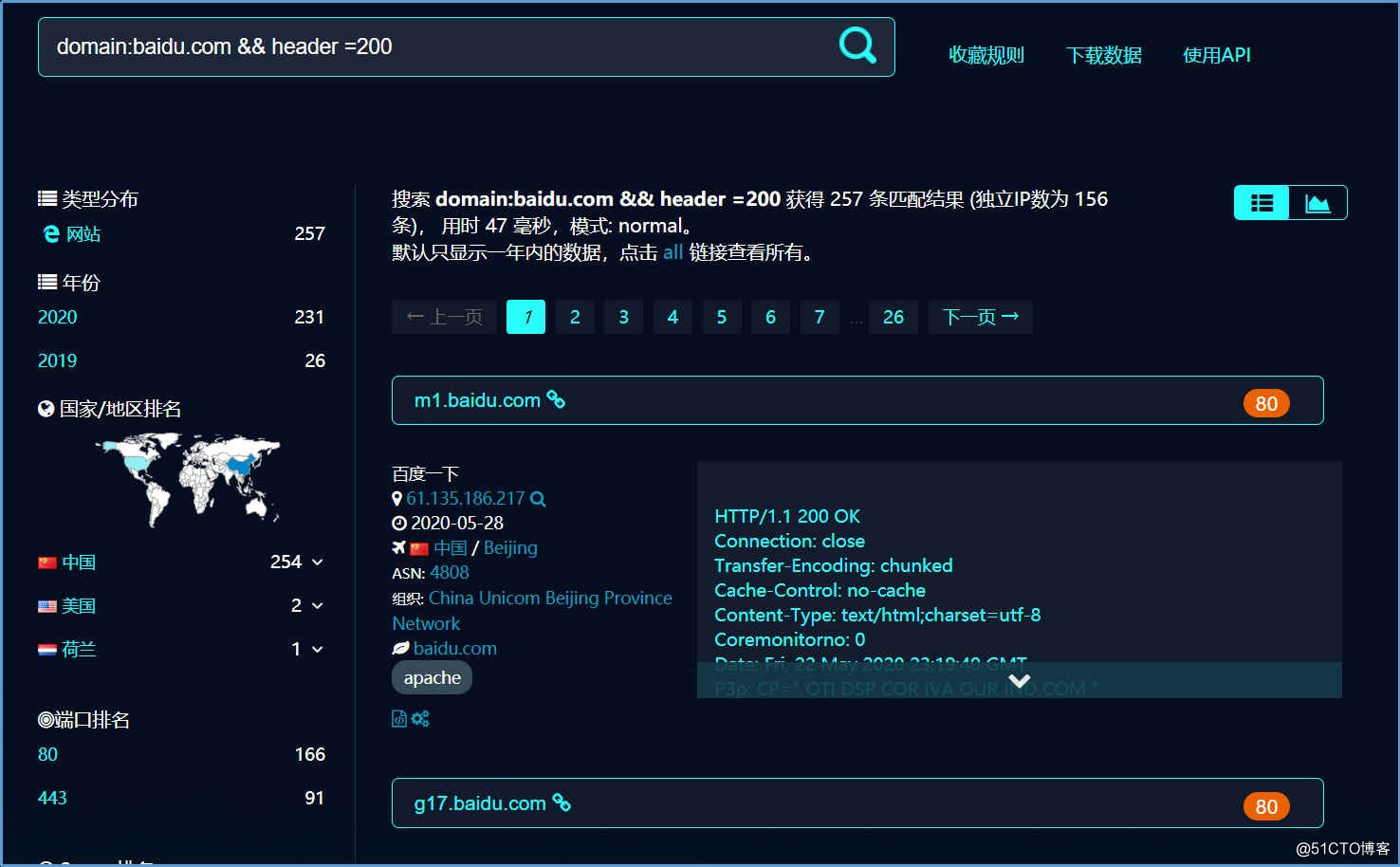The image size is (1400, 867).
Task: Filter by country 美国
Action: (x=79, y=605)
